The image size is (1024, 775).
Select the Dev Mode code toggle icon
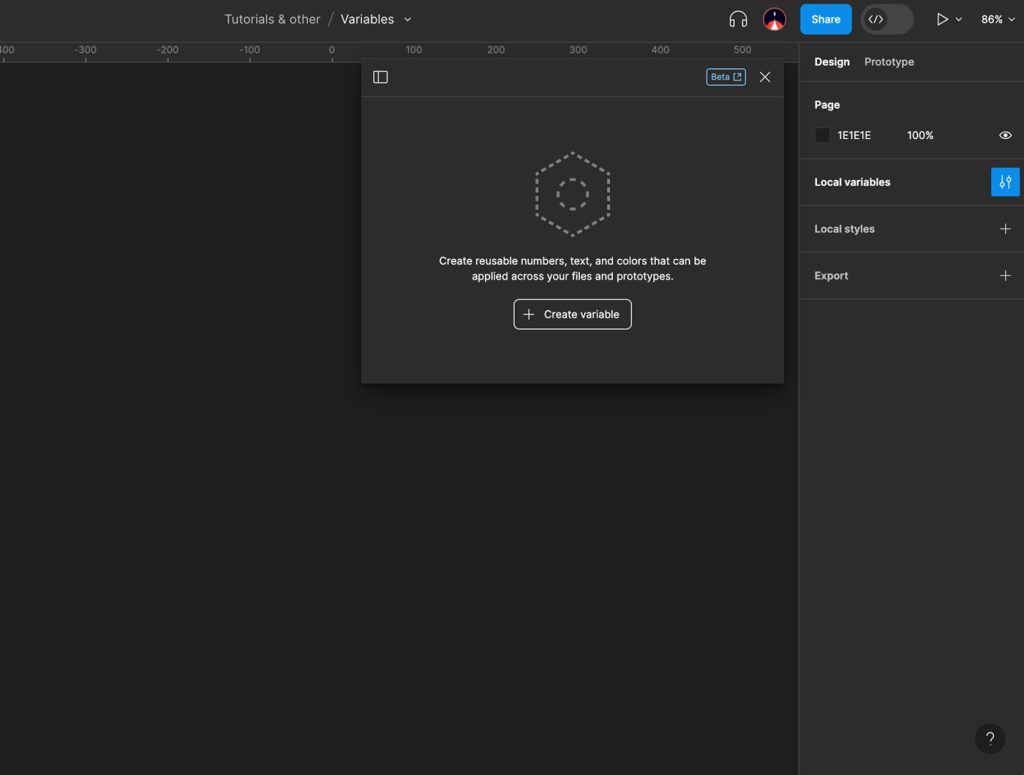point(874,18)
